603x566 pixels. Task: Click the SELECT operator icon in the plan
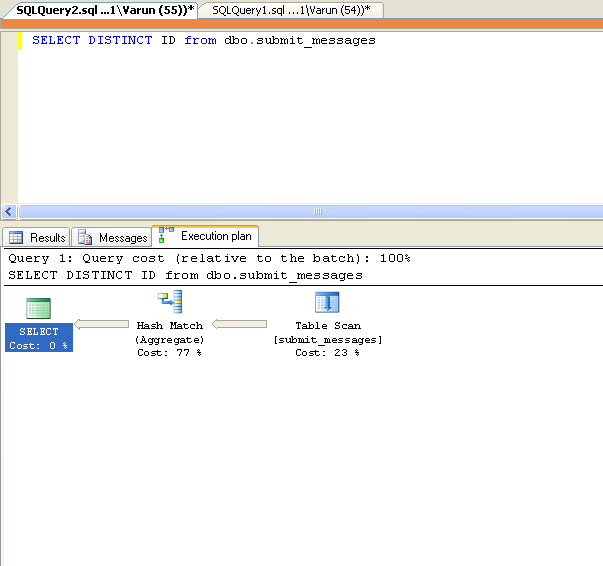(x=38, y=308)
